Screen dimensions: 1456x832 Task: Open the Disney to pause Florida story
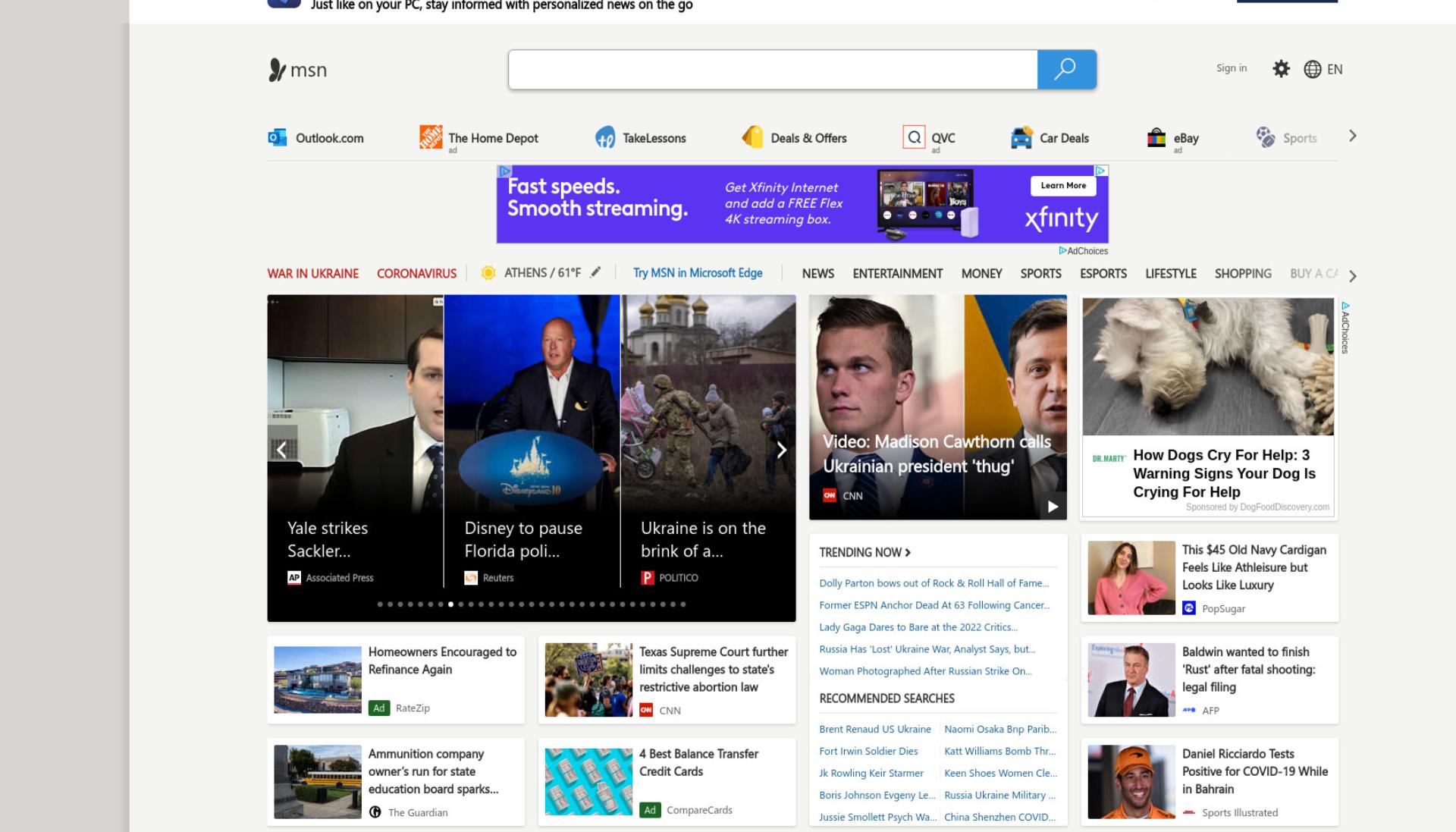coord(523,539)
